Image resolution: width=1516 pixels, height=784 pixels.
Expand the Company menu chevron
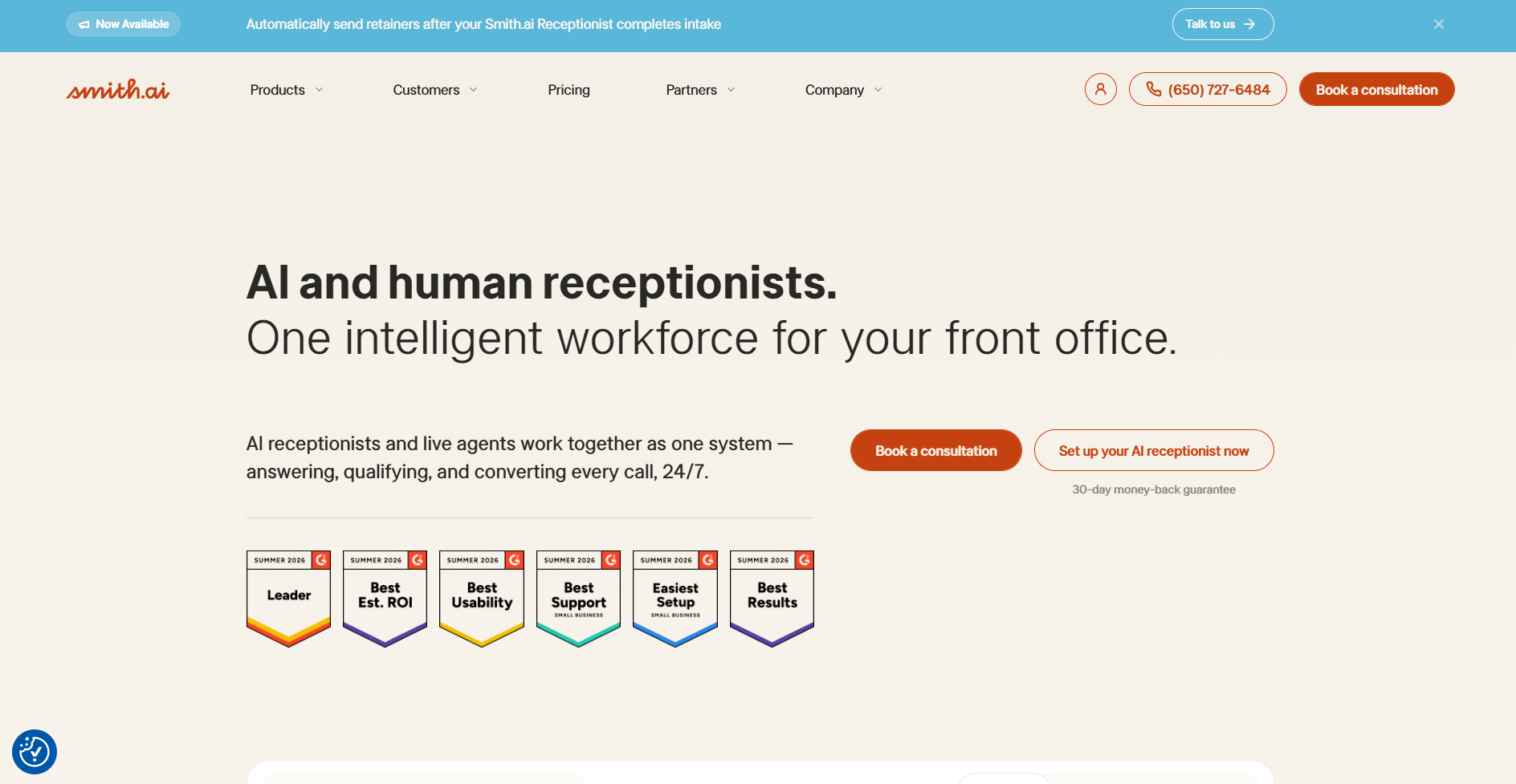pyautogui.click(x=878, y=90)
